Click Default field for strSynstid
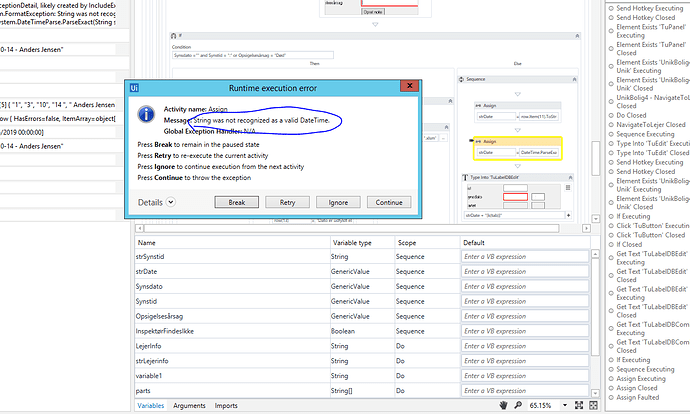The image size is (690, 414). [x=525, y=256]
